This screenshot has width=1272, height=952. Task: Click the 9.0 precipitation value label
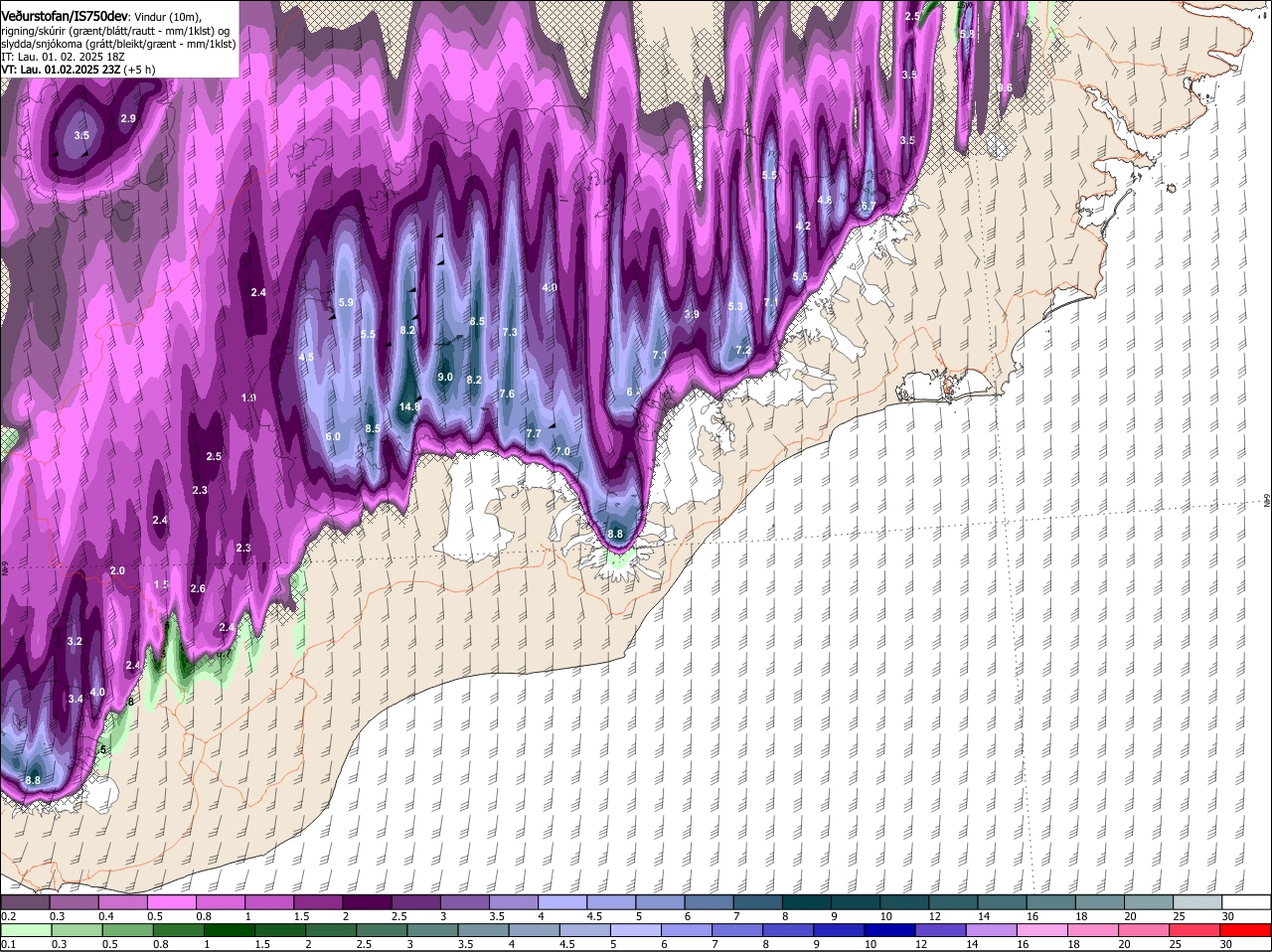445,377
